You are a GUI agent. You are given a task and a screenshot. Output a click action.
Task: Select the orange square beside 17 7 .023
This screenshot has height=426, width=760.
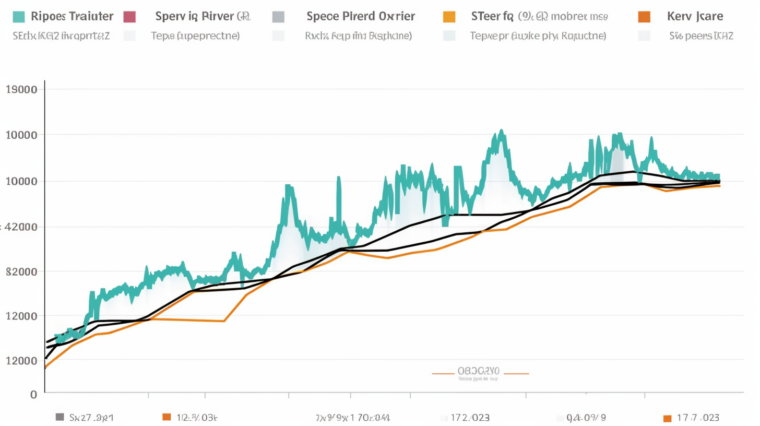668,417
